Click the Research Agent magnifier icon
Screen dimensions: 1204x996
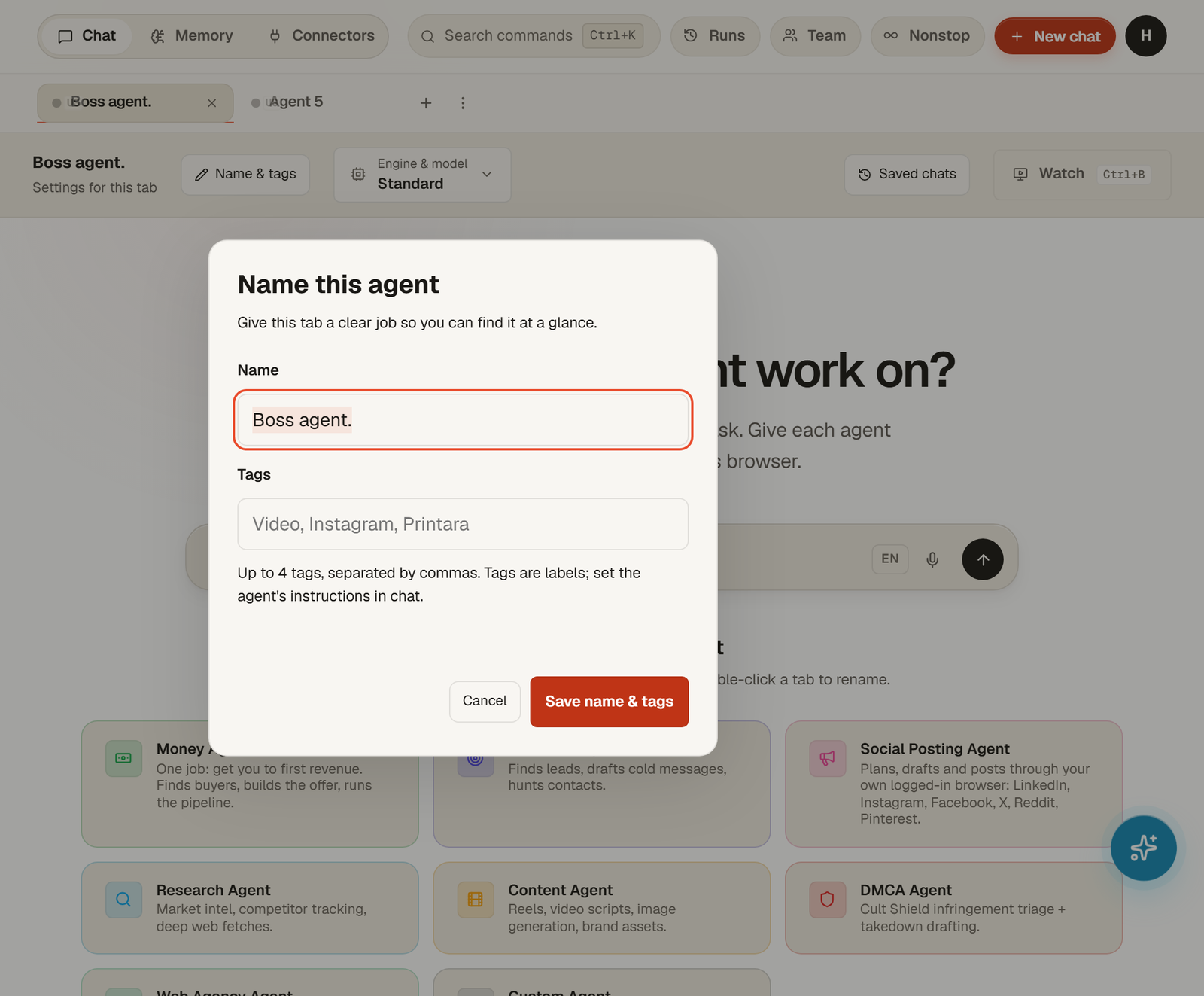pos(123,900)
